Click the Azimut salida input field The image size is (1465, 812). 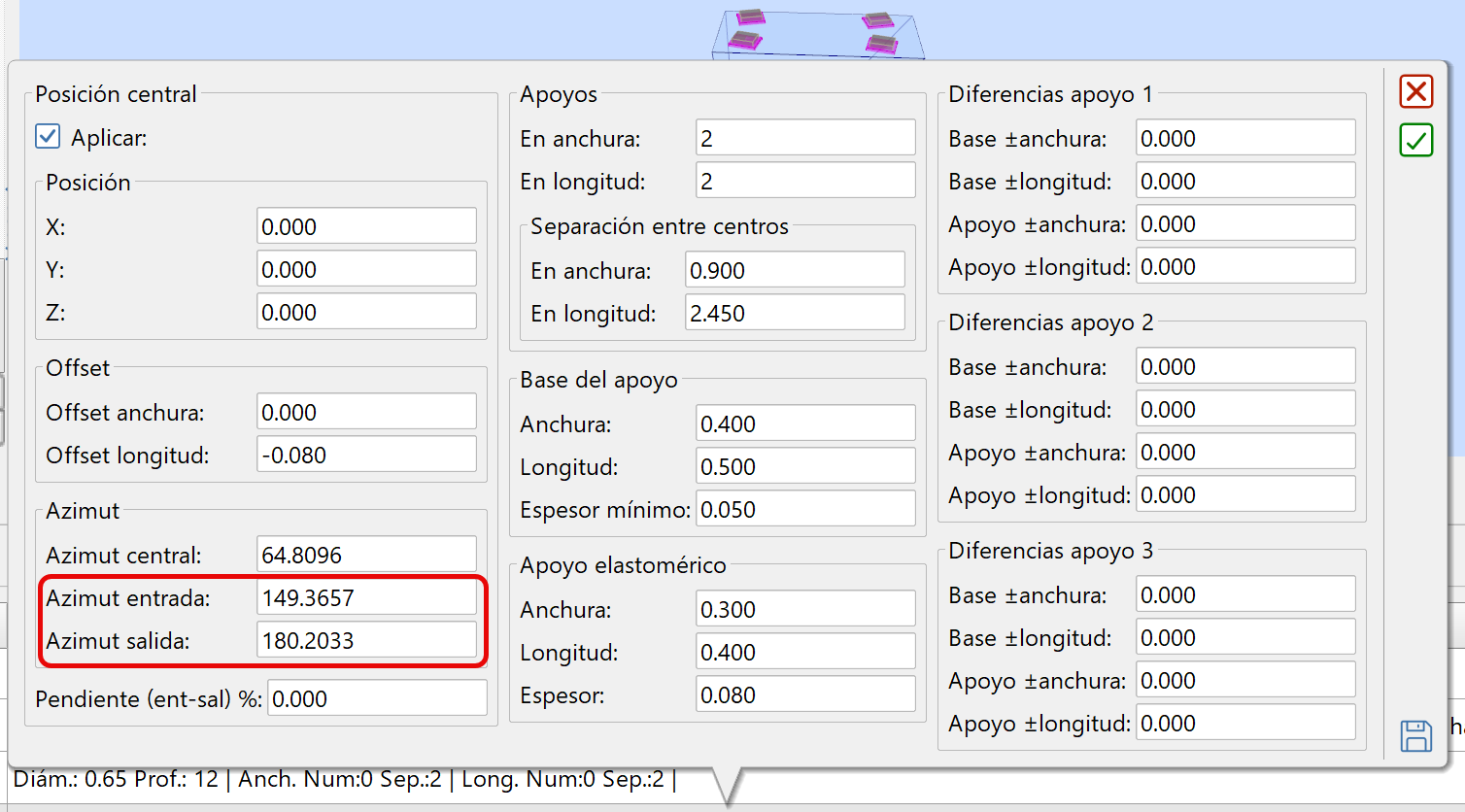click(366, 641)
